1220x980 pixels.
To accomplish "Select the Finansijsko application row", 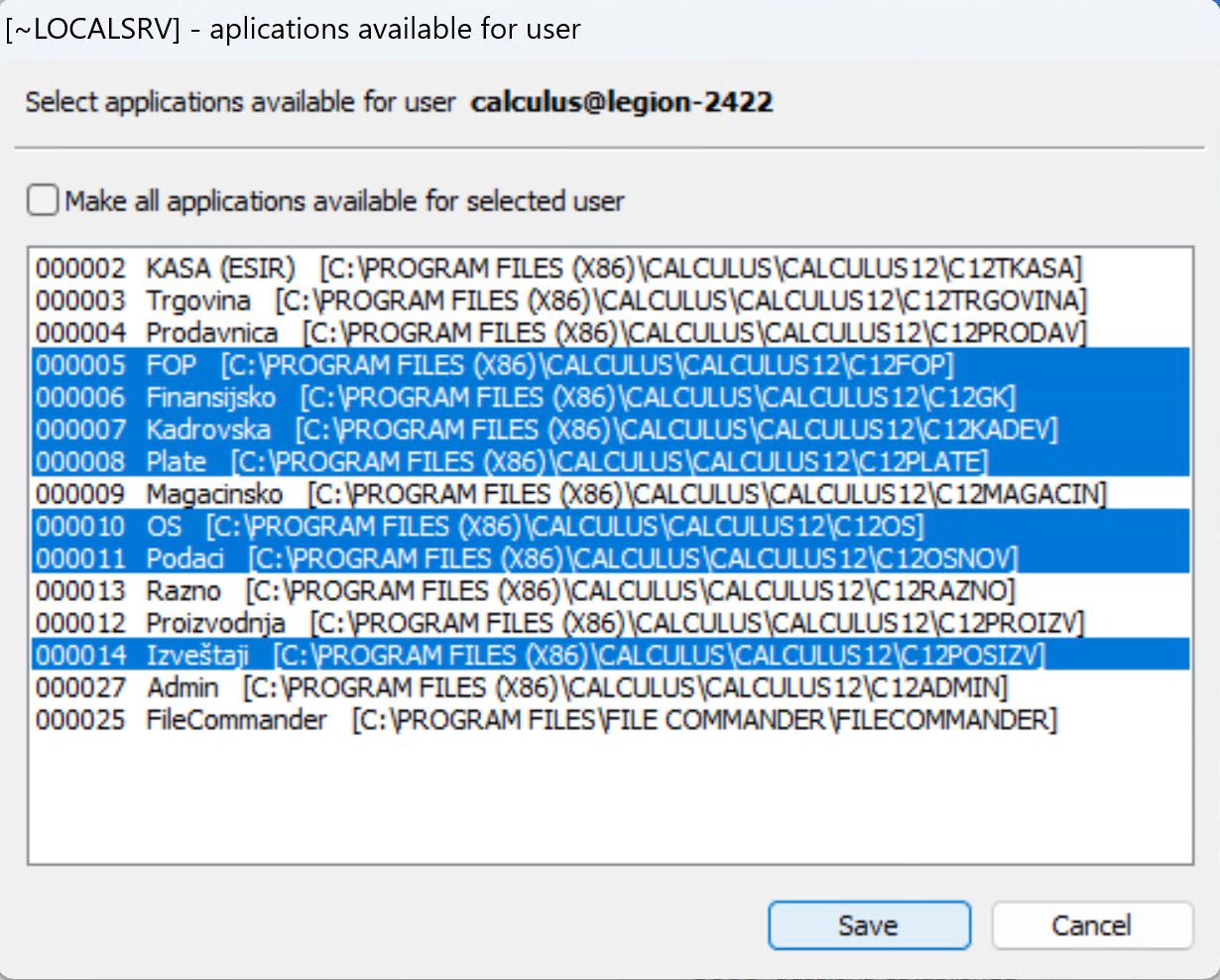I will point(210,398).
